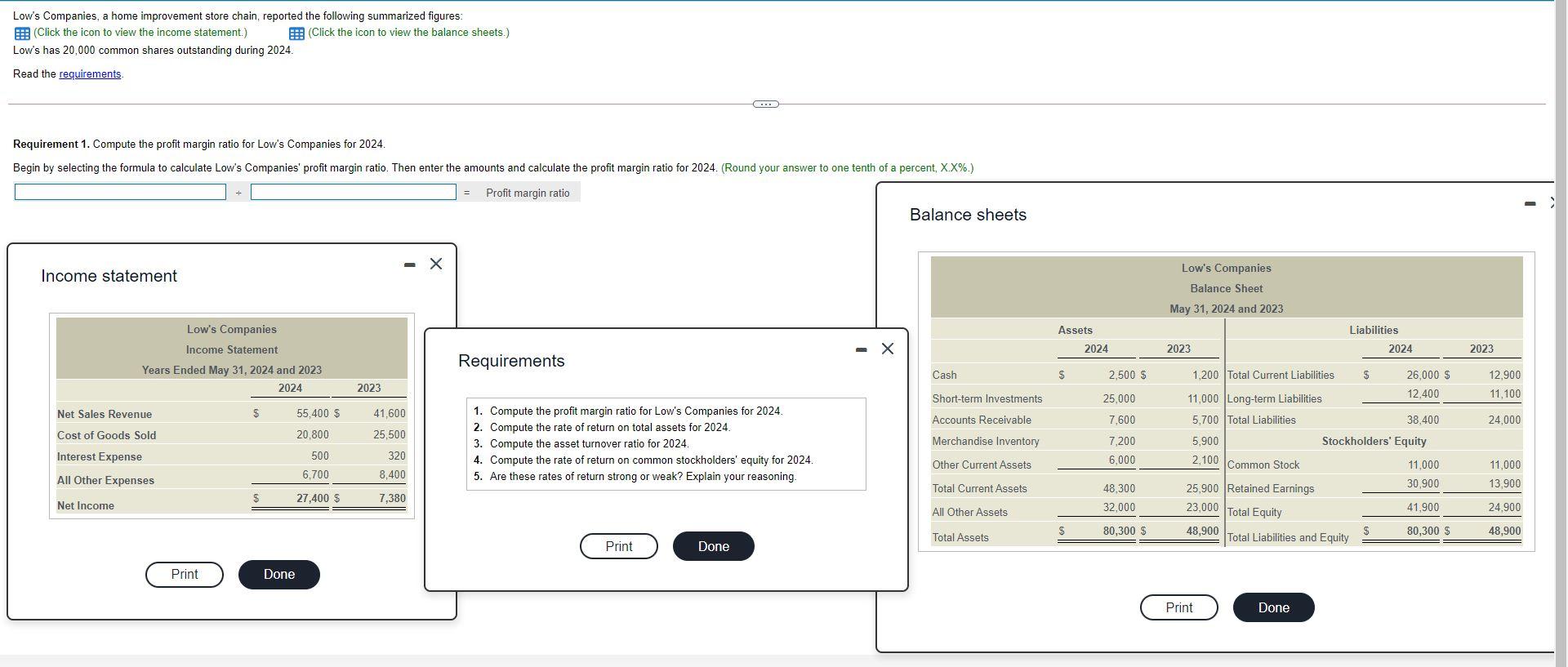Click the Cash row label

point(944,376)
